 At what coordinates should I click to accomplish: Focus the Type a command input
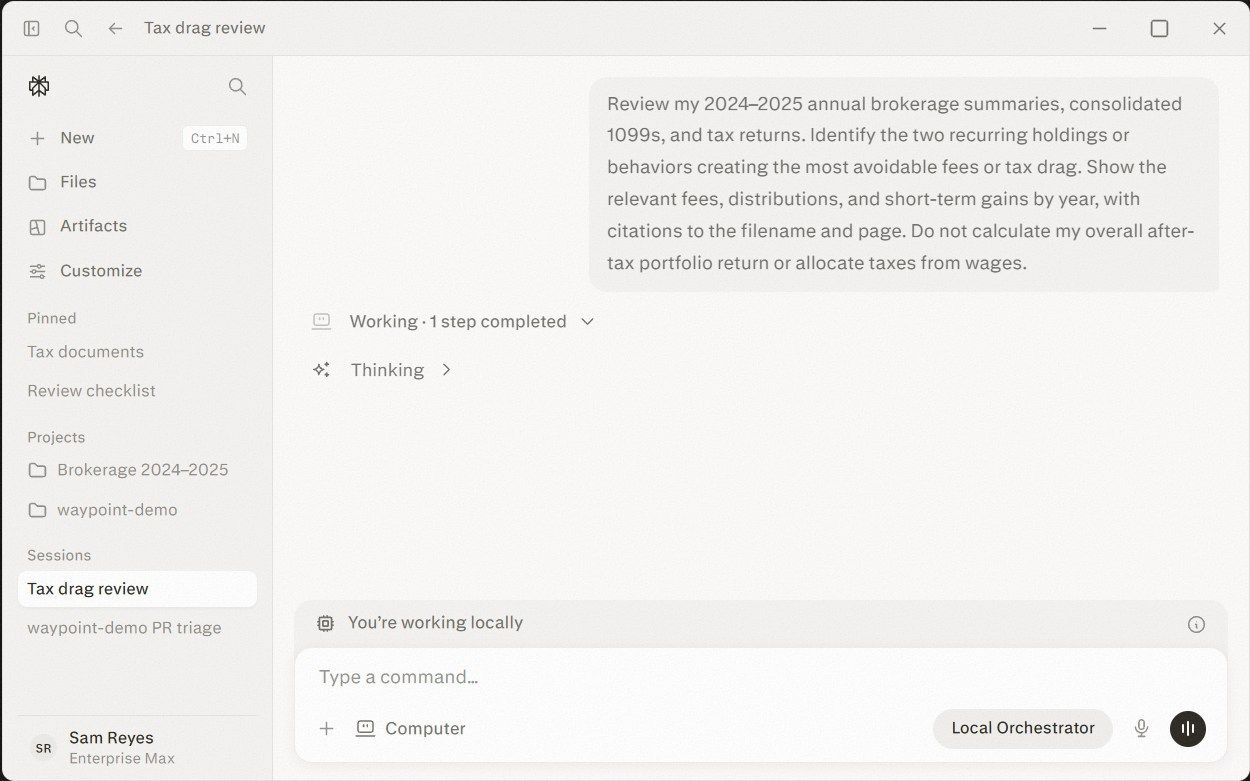pyautogui.click(x=760, y=677)
